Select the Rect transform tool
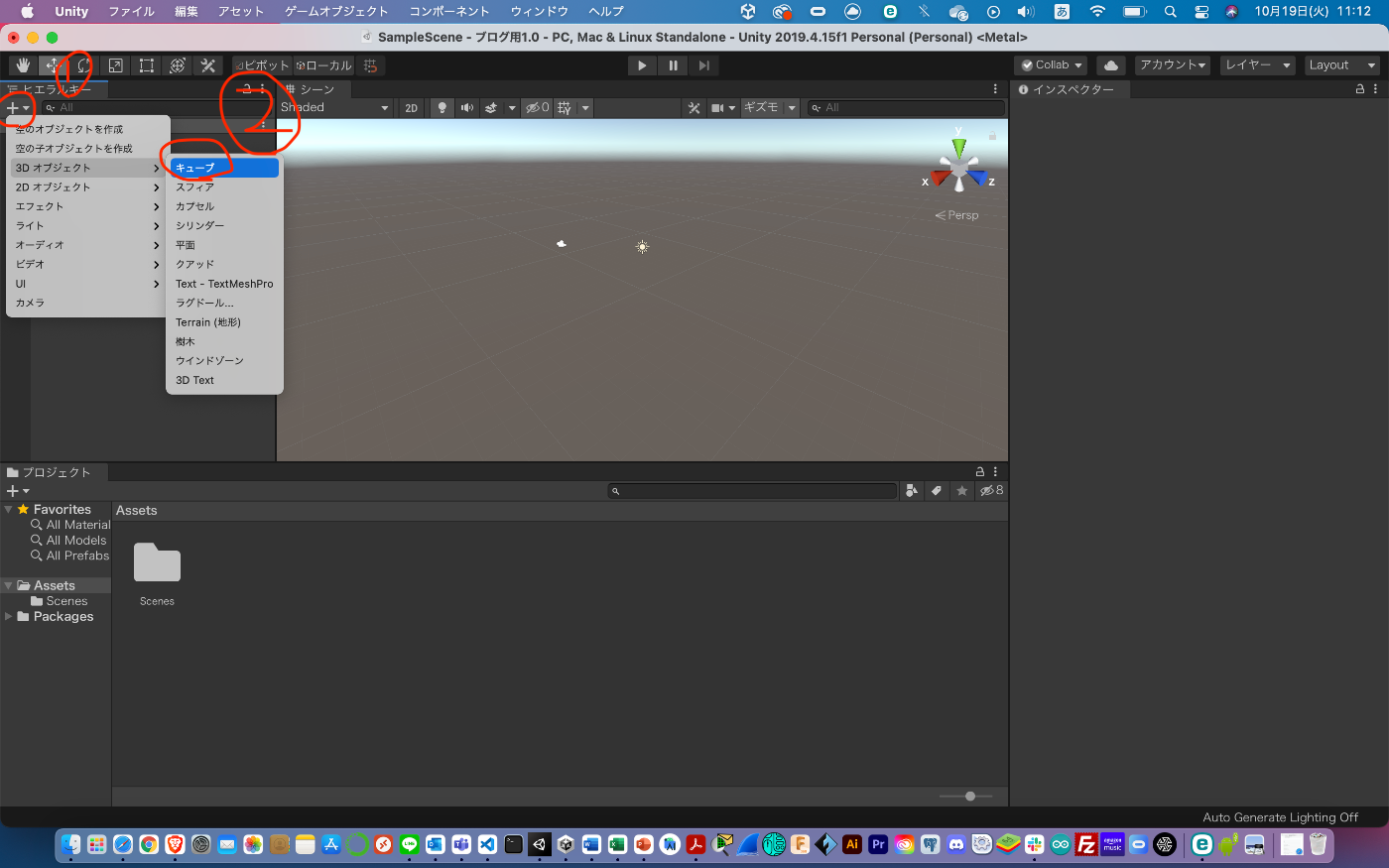The image size is (1389, 868). (146, 65)
